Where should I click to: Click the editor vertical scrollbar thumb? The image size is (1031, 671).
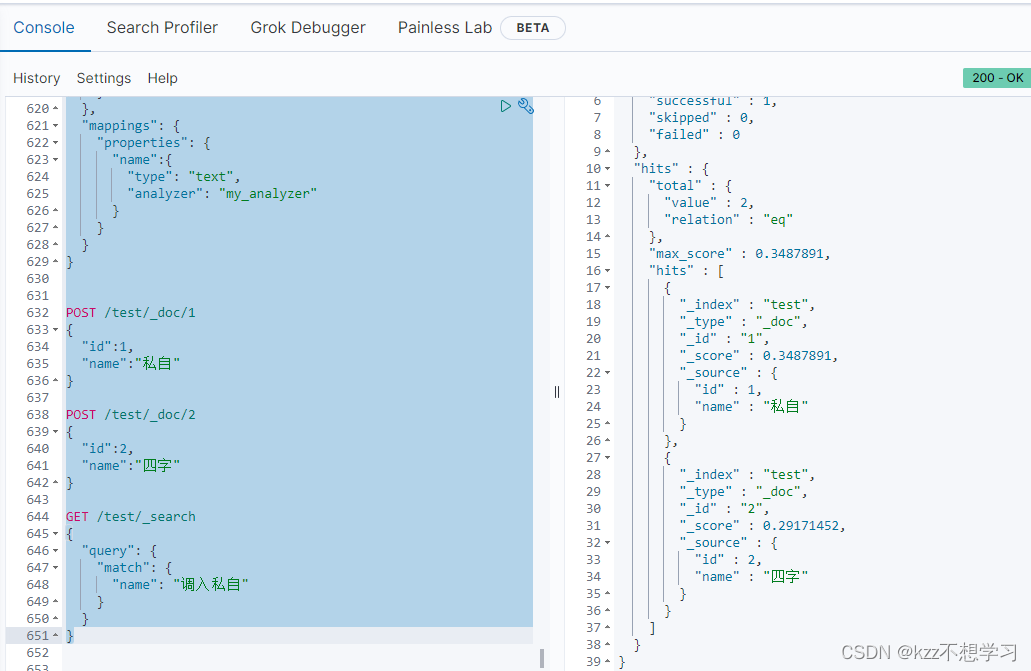[542, 659]
